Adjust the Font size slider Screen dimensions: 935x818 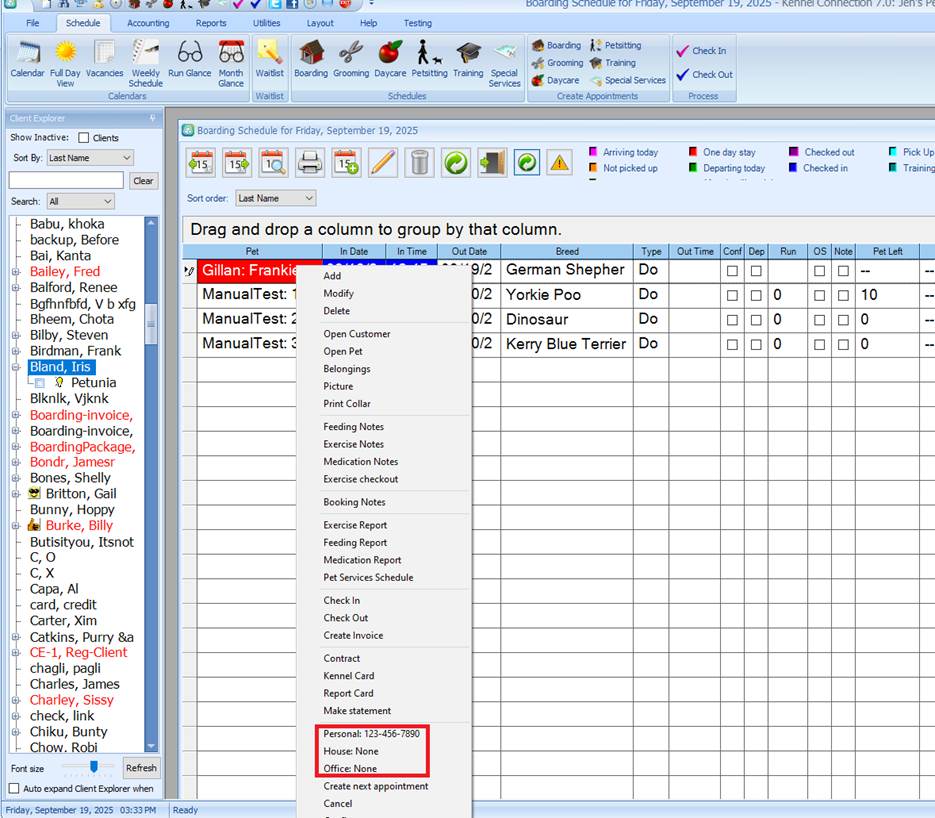coord(94,767)
